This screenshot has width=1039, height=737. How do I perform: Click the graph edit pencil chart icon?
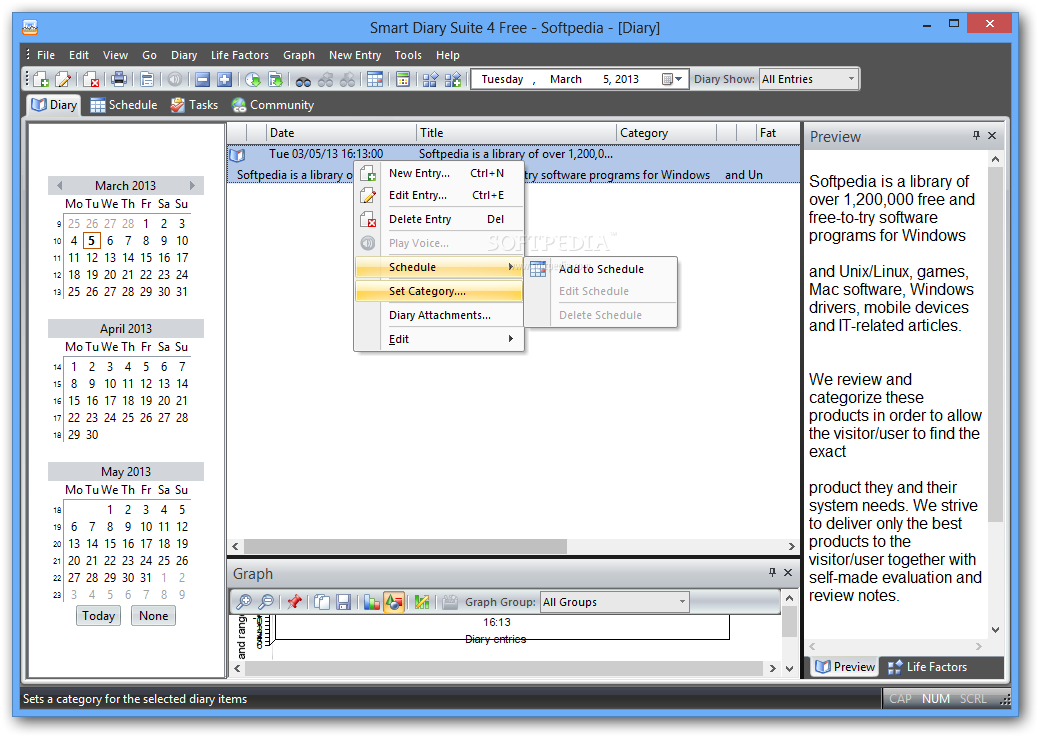click(421, 602)
